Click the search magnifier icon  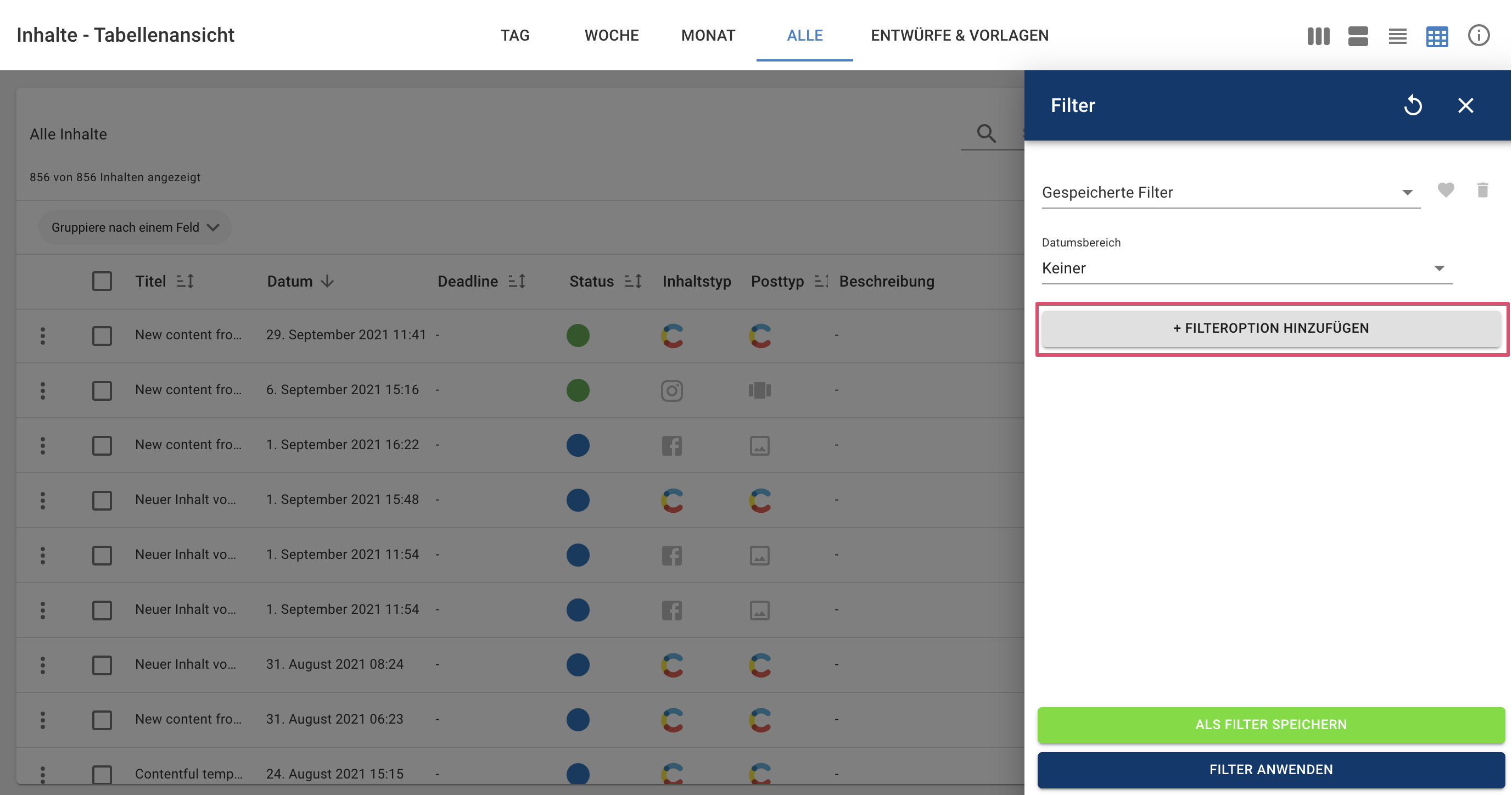pyautogui.click(x=986, y=133)
